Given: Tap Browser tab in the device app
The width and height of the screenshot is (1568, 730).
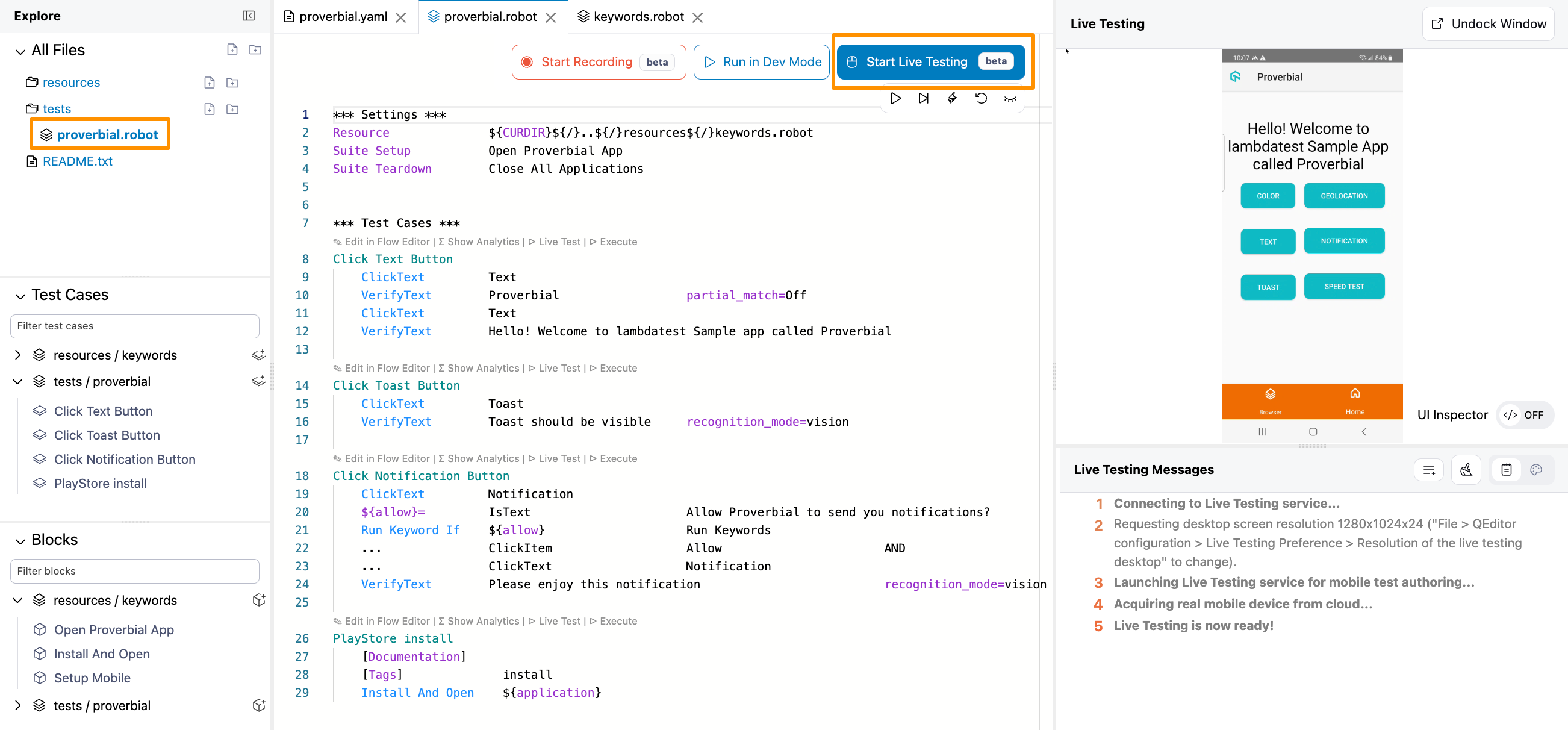Looking at the screenshot, I should coord(1270,401).
